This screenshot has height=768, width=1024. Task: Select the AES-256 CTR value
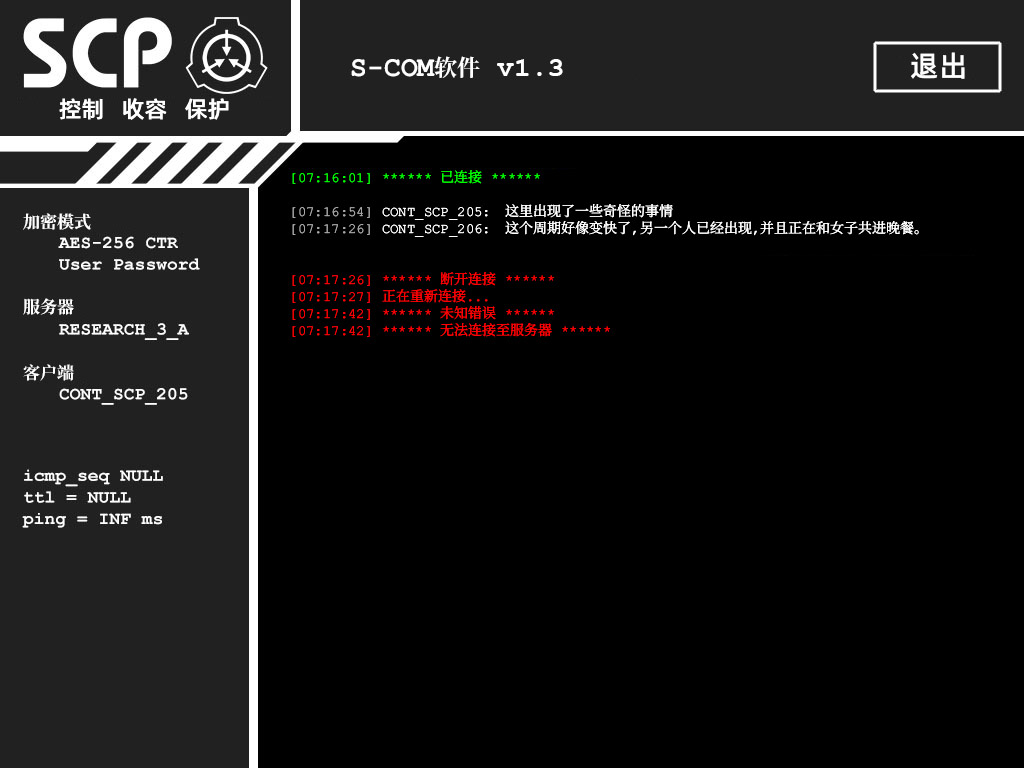[x=118, y=243]
